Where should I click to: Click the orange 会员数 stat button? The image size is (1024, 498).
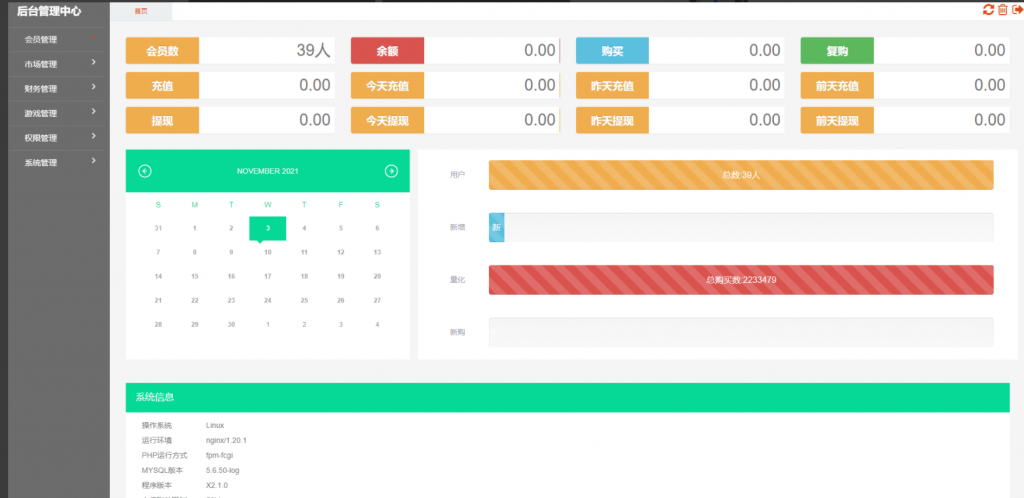pos(162,51)
